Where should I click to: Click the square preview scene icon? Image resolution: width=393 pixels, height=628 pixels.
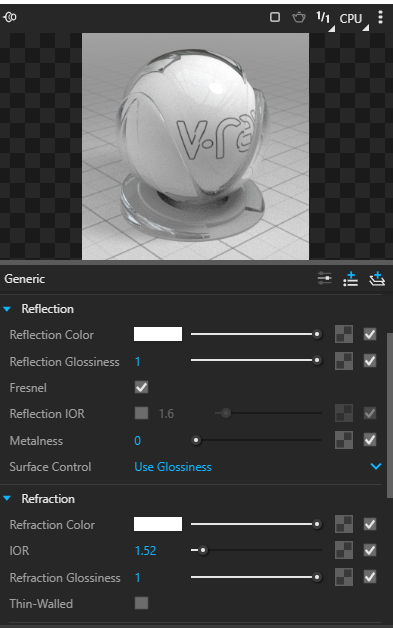275,17
